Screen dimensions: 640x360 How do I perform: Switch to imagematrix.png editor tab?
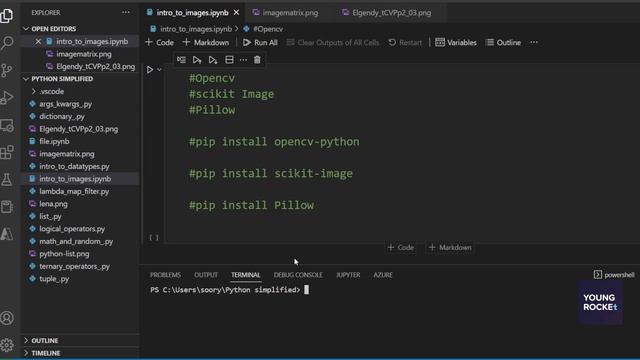(x=285, y=13)
